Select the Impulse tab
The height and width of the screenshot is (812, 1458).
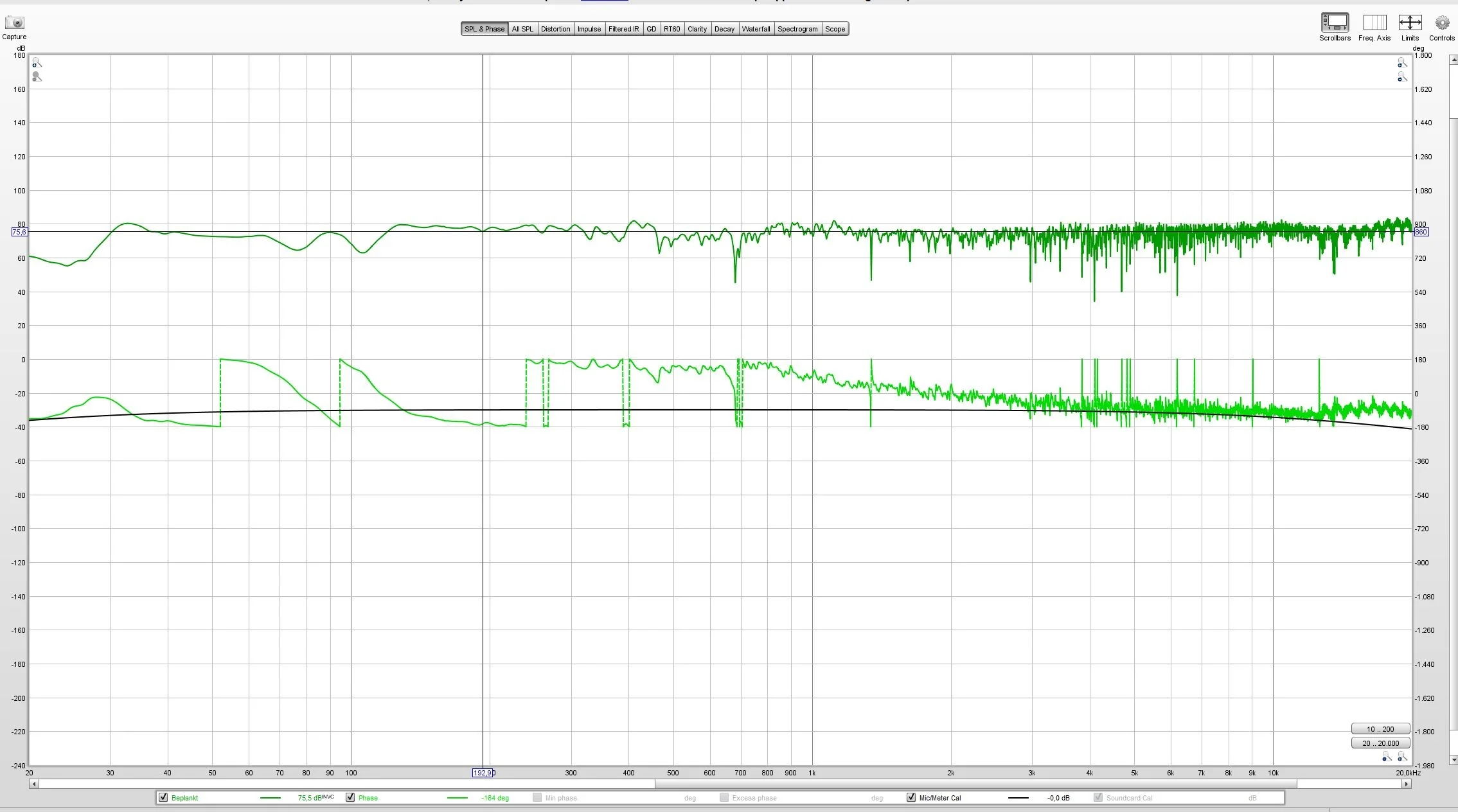[x=589, y=29]
